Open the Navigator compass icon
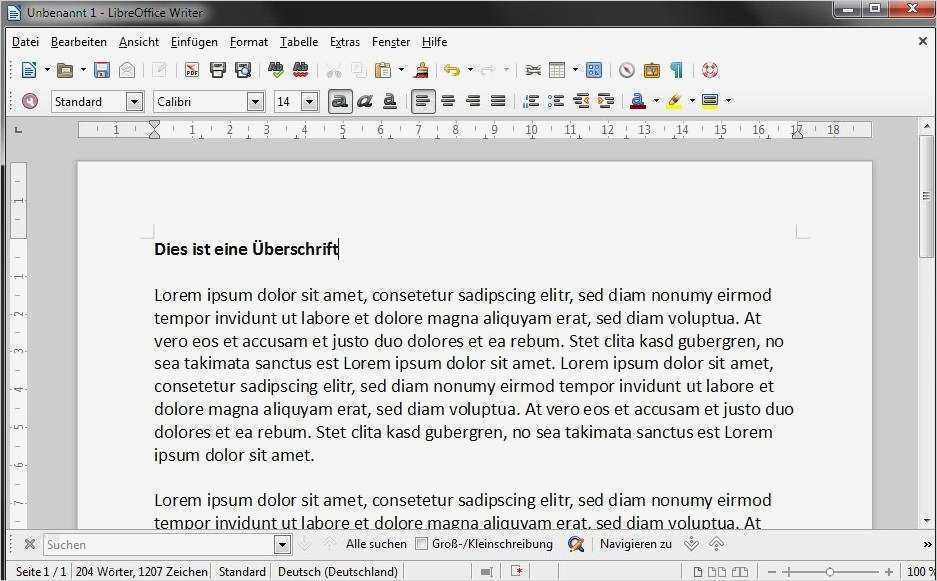 (x=626, y=70)
